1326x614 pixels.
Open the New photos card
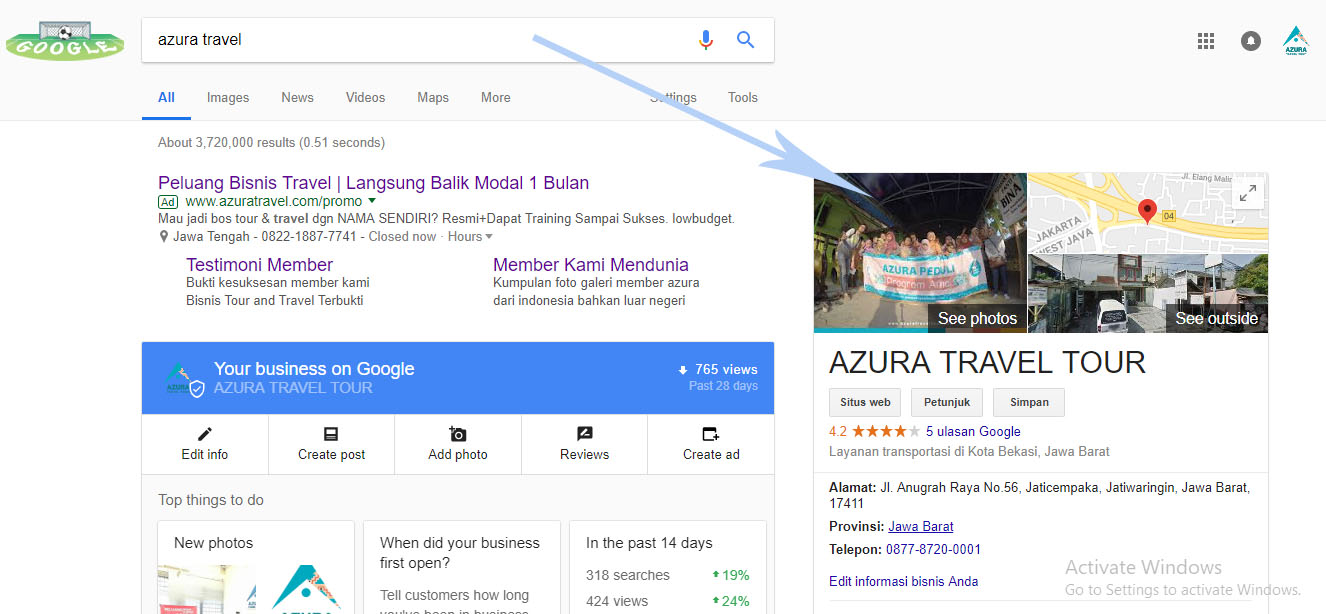click(256, 567)
